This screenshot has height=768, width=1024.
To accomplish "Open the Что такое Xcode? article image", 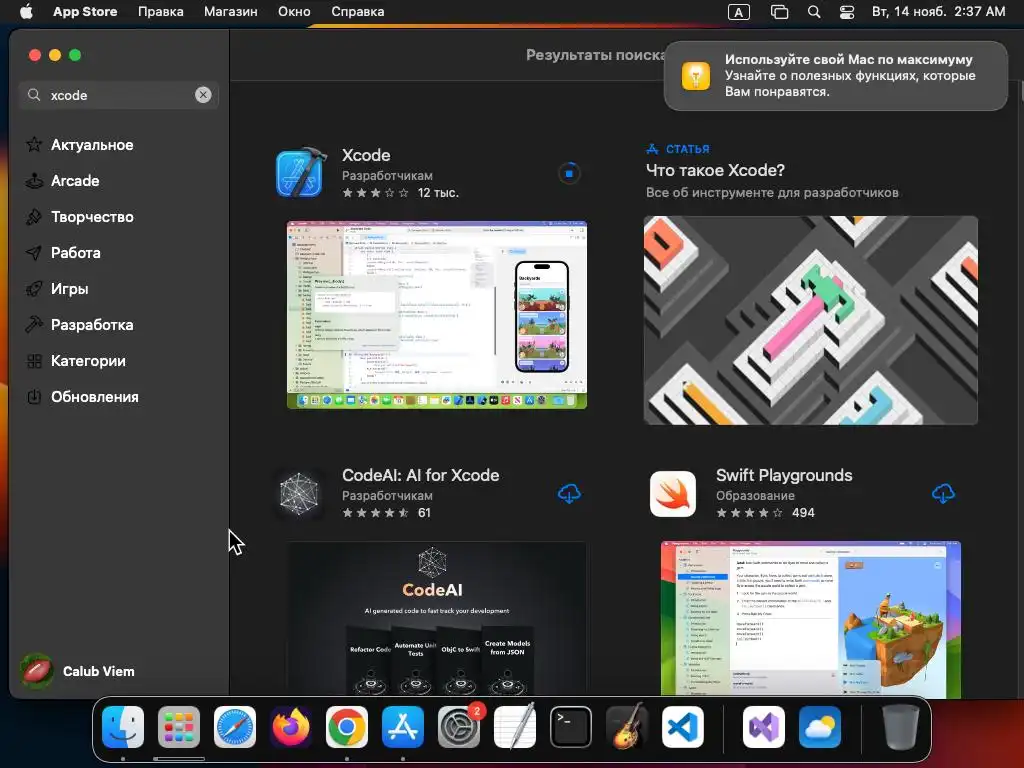I will point(810,320).
